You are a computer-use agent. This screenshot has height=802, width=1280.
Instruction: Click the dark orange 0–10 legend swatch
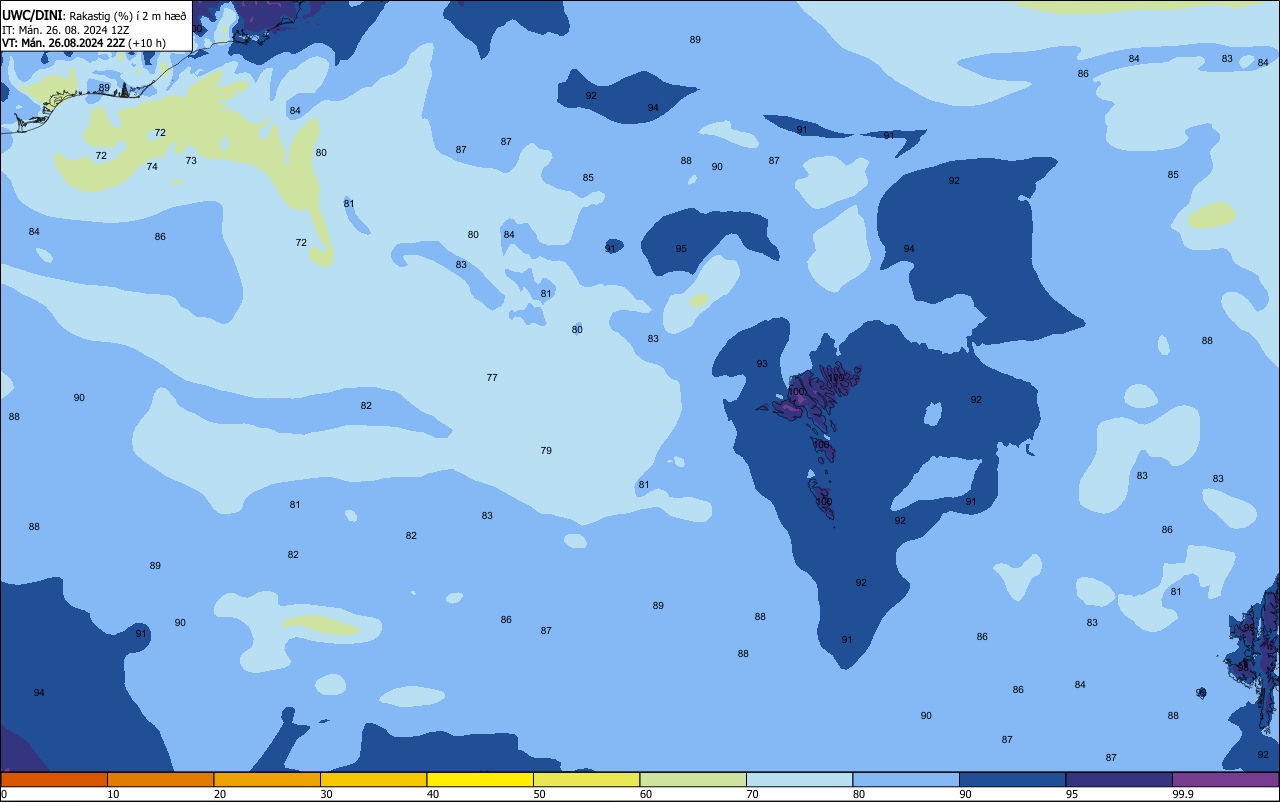click(x=54, y=779)
